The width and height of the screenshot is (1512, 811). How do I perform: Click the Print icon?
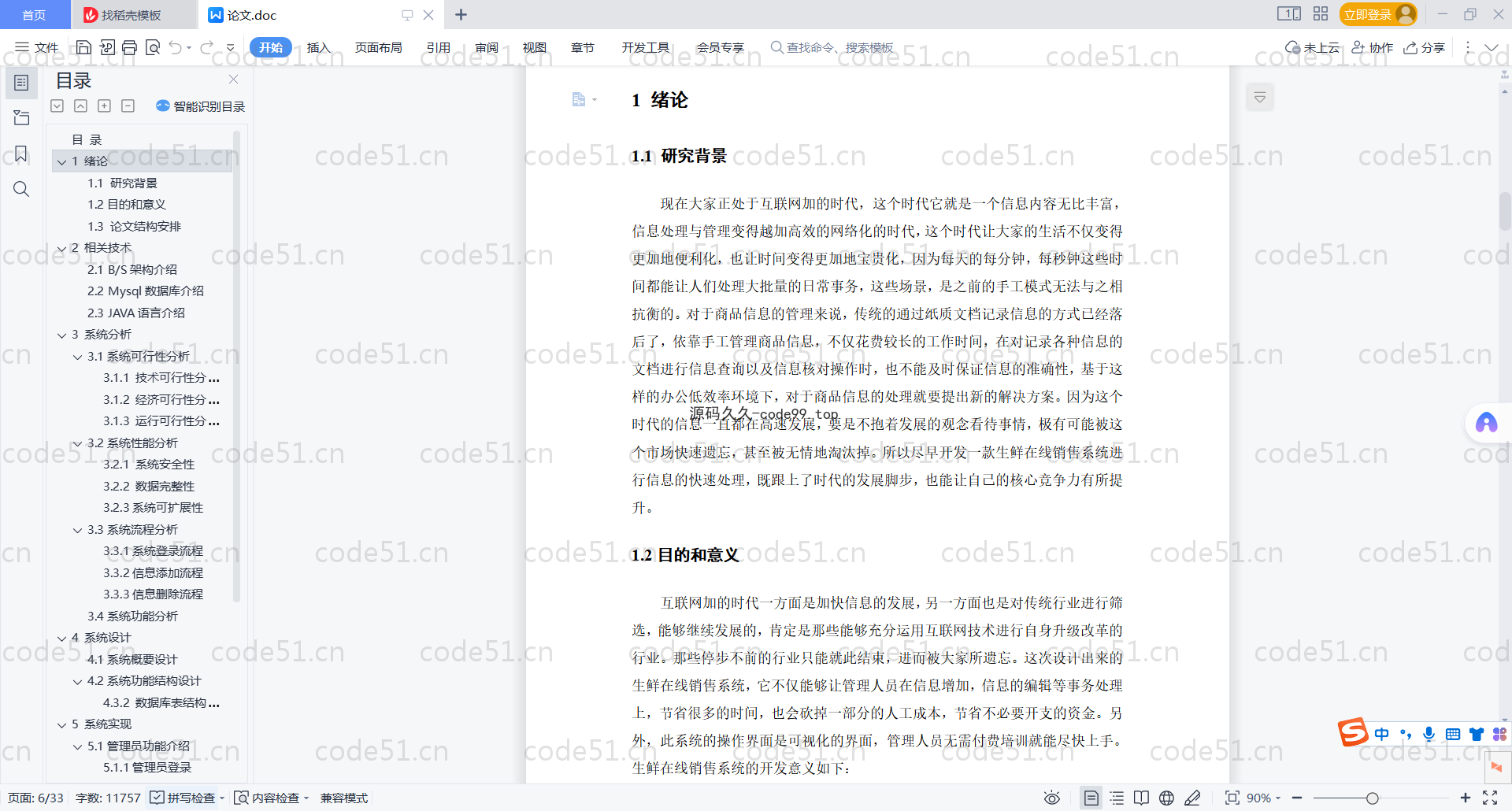(x=130, y=47)
